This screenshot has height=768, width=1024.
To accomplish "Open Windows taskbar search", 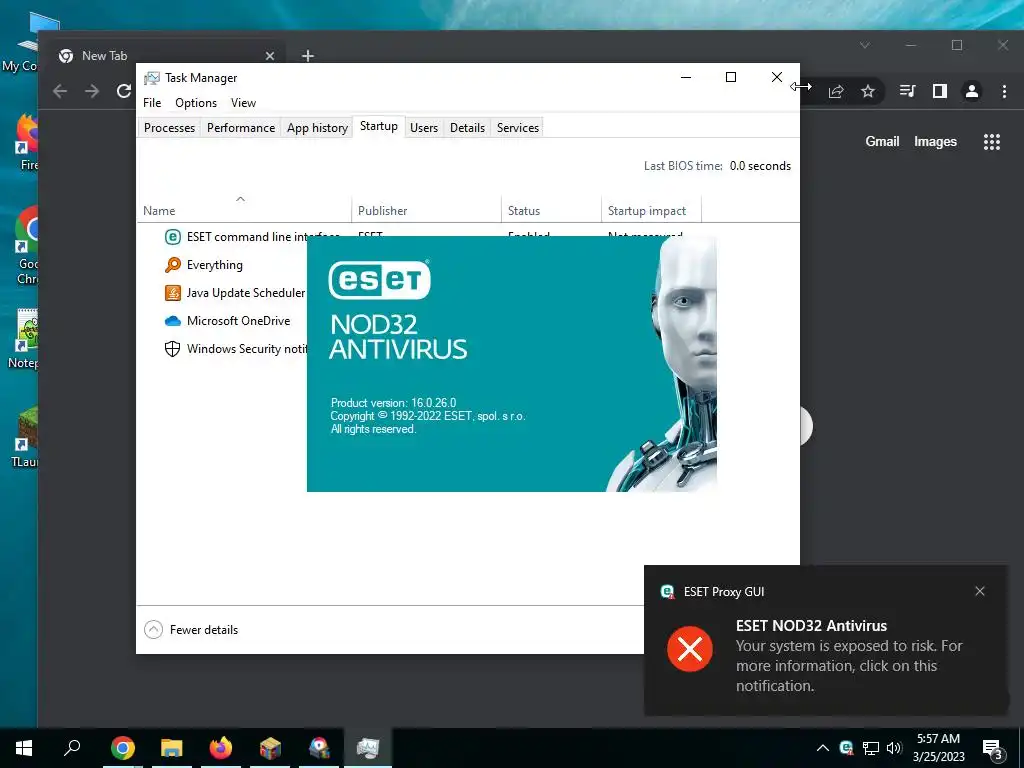I will [x=72, y=748].
